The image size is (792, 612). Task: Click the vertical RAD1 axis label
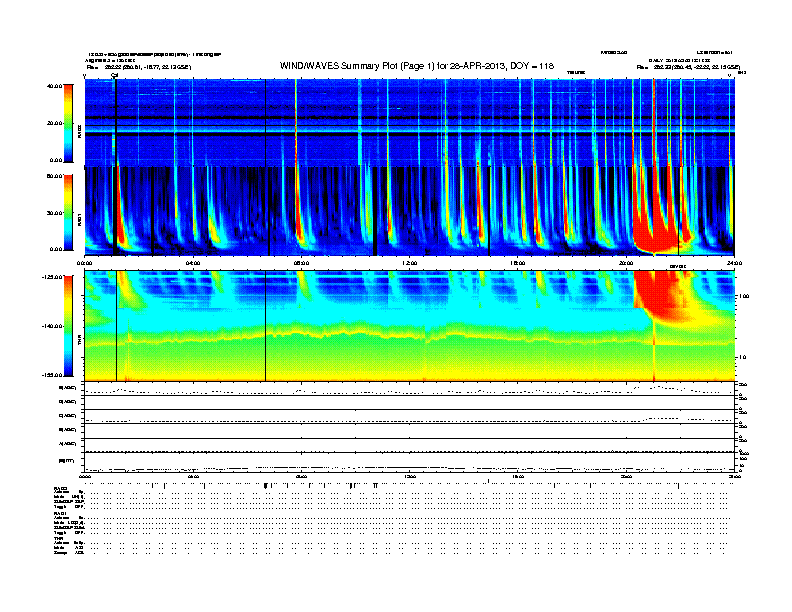click(79, 219)
